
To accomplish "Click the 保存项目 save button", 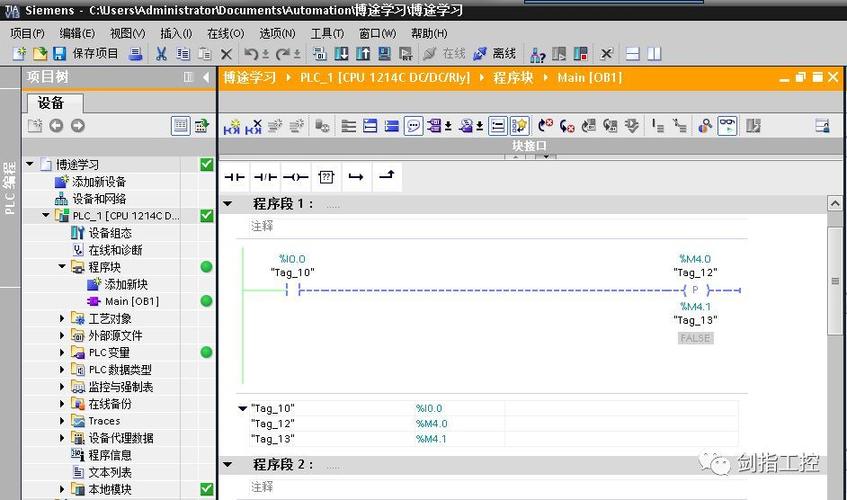I will (x=85, y=53).
